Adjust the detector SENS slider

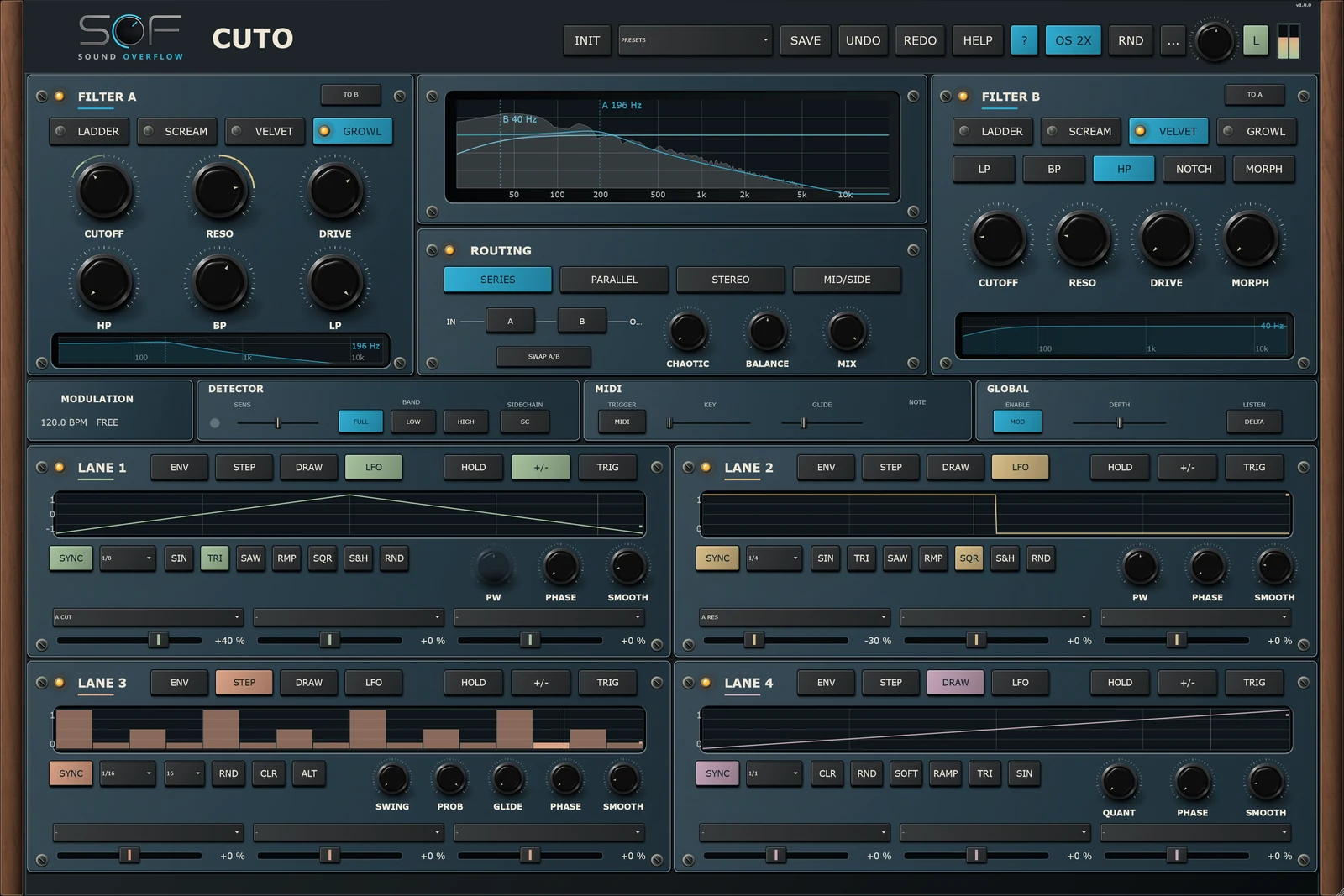(277, 422)
